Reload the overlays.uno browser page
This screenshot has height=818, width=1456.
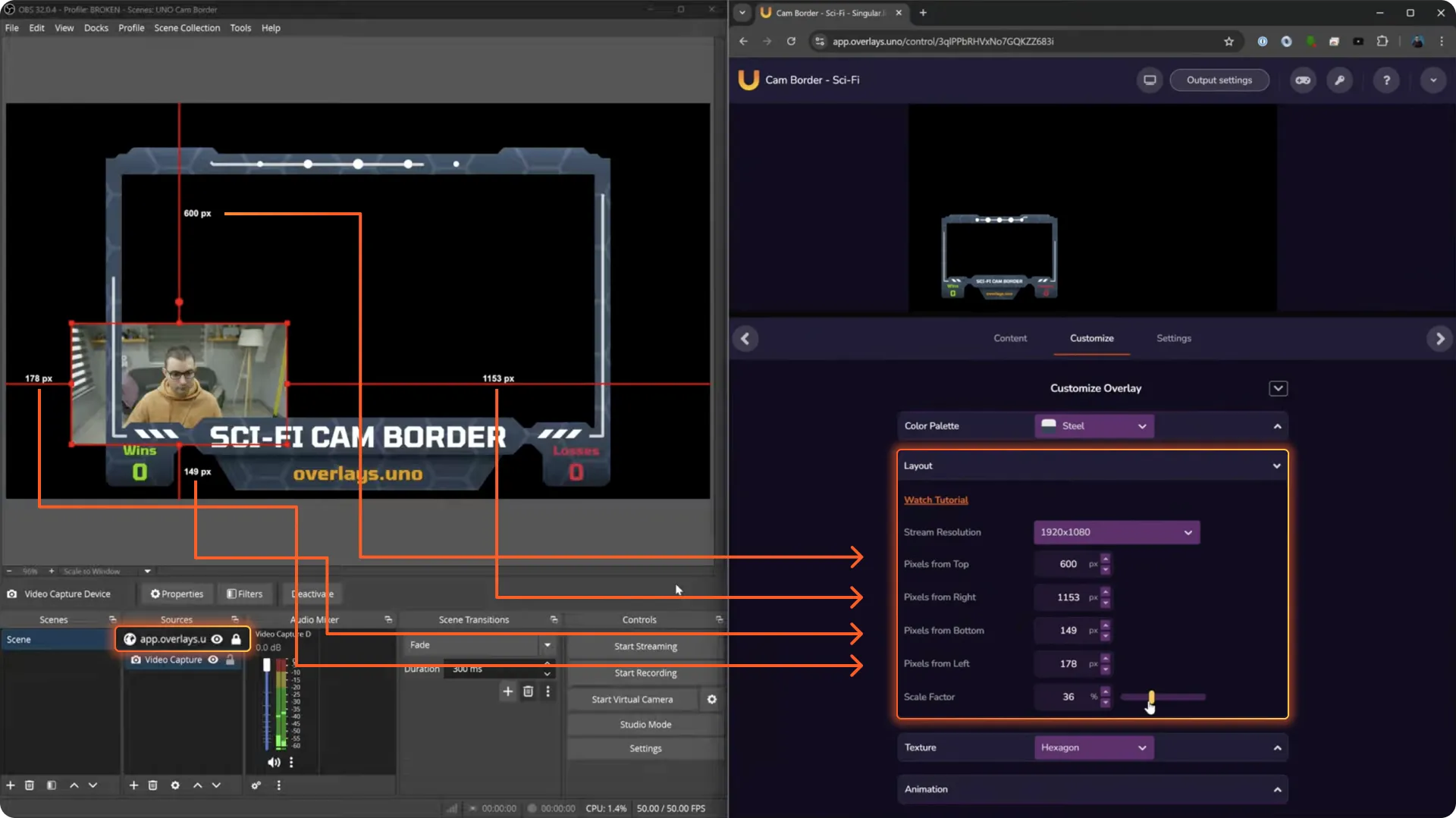[x=791, y=41]
